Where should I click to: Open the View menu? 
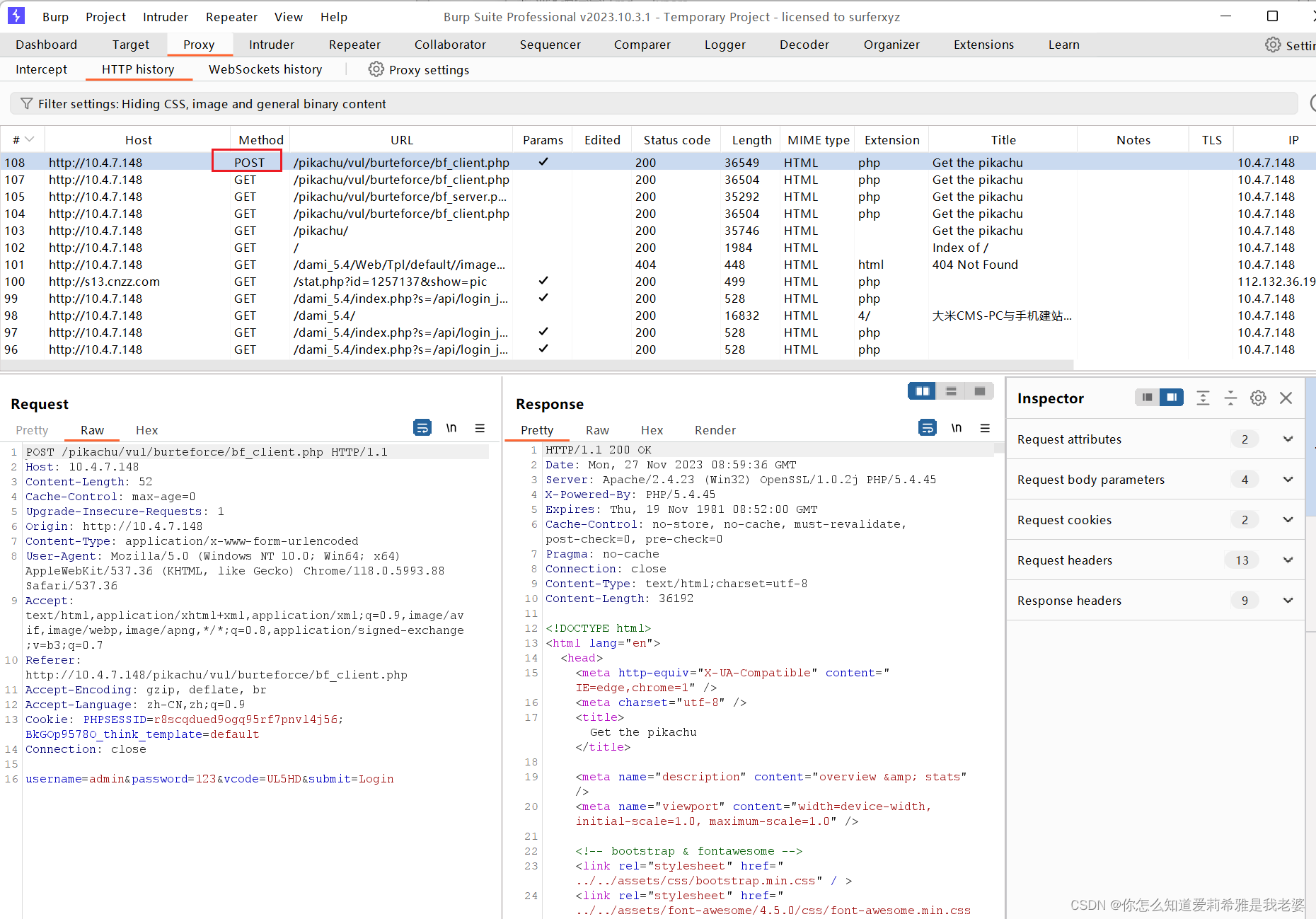[x=288, y=17]
